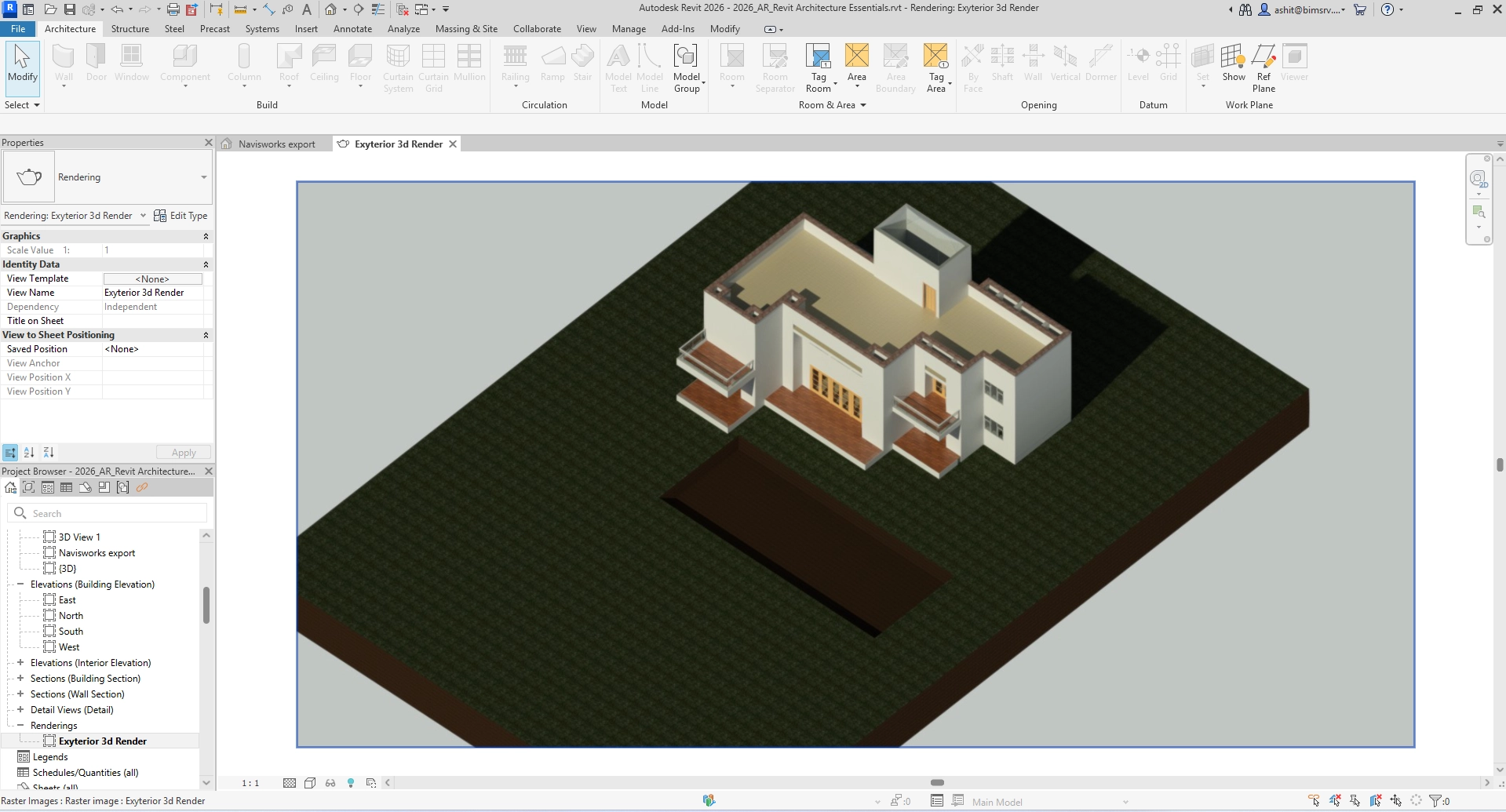Click the horizontal scrollbar thumb under the view
Screen dimensions: 1506x812
pos(937,782)
